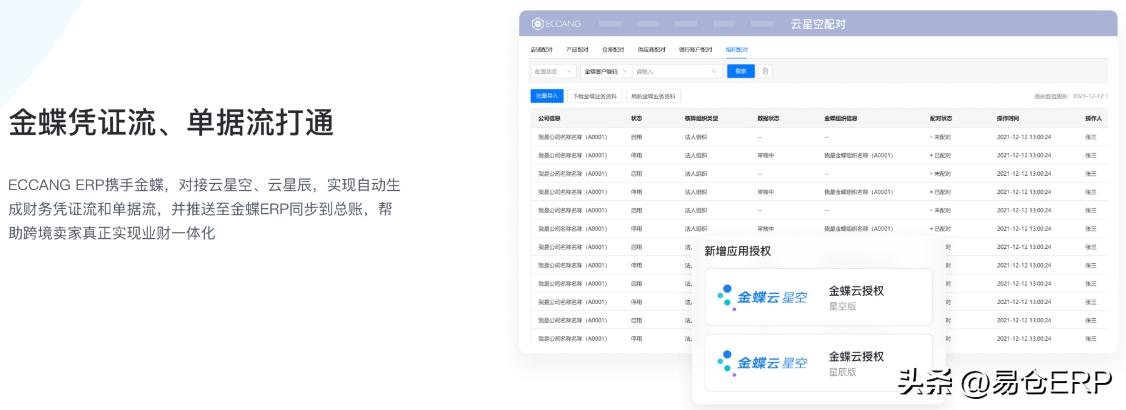Click the 下载金蝶业务资料 button

[x=595, y=95]
